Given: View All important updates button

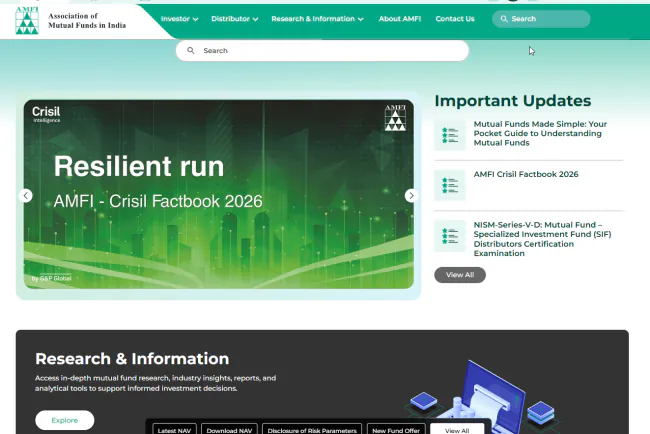Looking at the screenshot, I should (460, 275).
